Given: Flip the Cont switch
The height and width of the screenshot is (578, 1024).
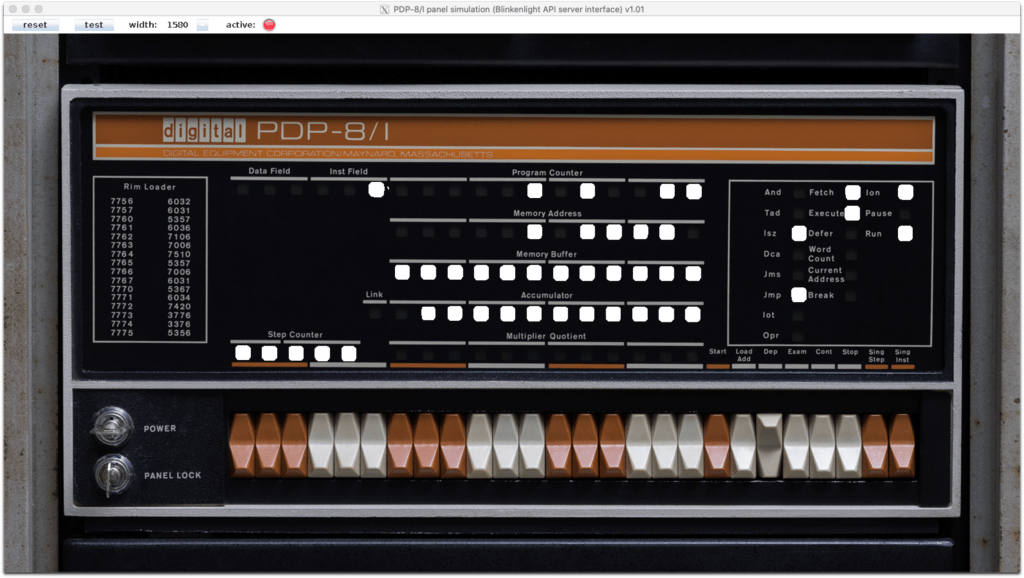Looking at the screenshot, I should (x=822, y=445).
